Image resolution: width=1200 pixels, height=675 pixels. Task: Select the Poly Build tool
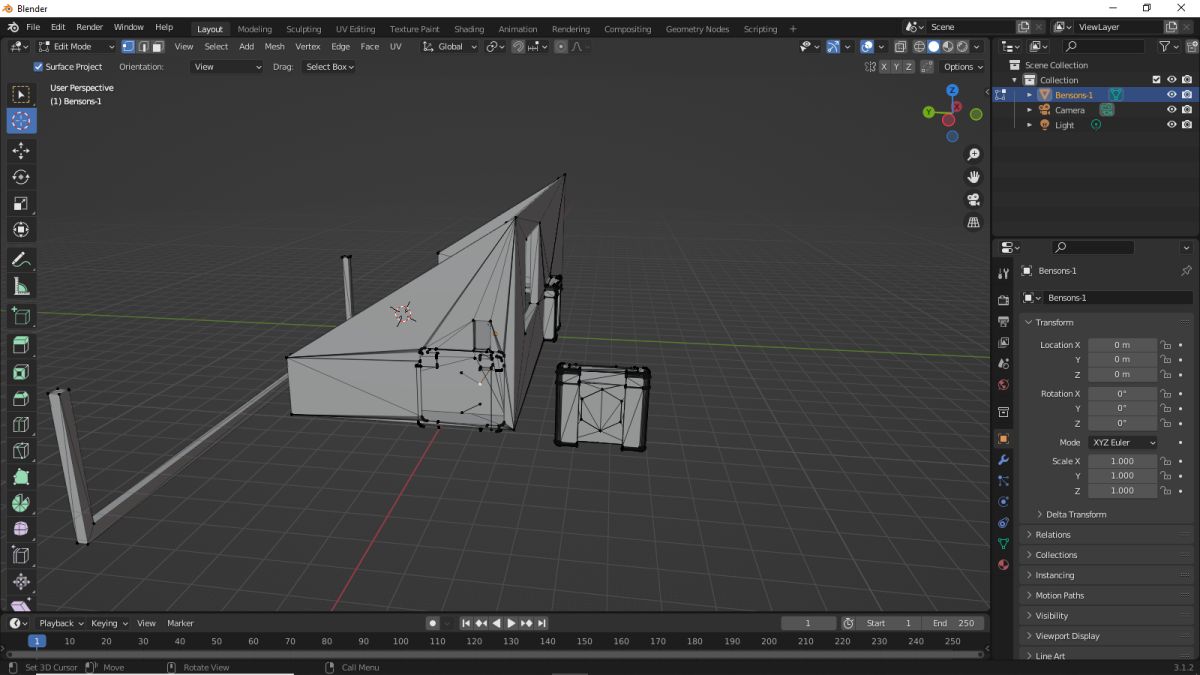pyautogui.click(x=21, y=477)
